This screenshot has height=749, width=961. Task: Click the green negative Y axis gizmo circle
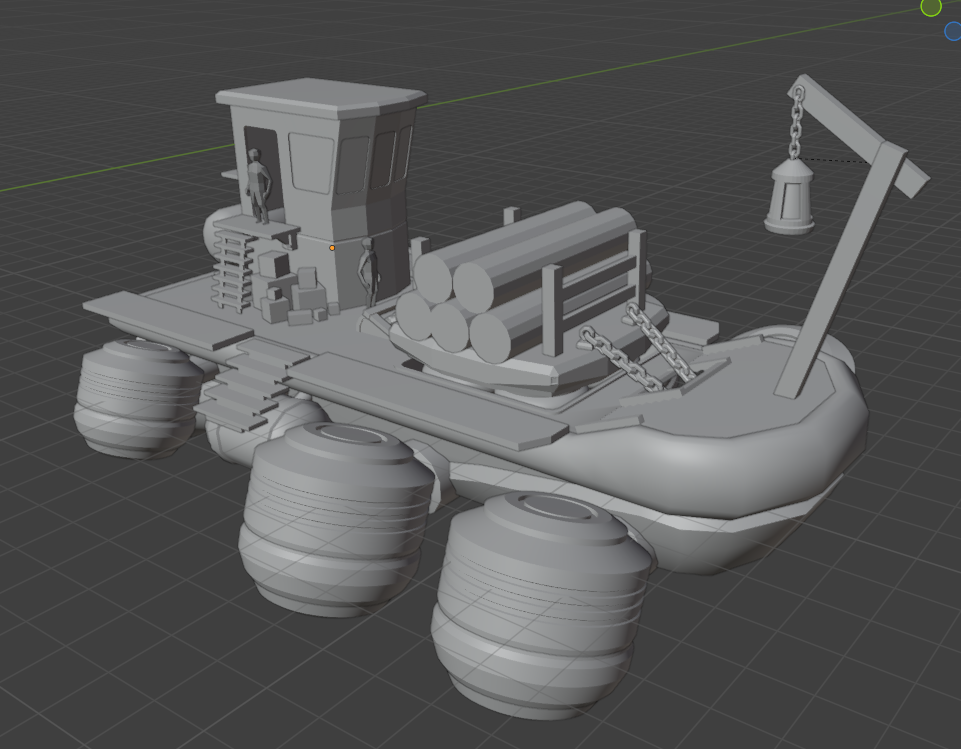(931, 8)
